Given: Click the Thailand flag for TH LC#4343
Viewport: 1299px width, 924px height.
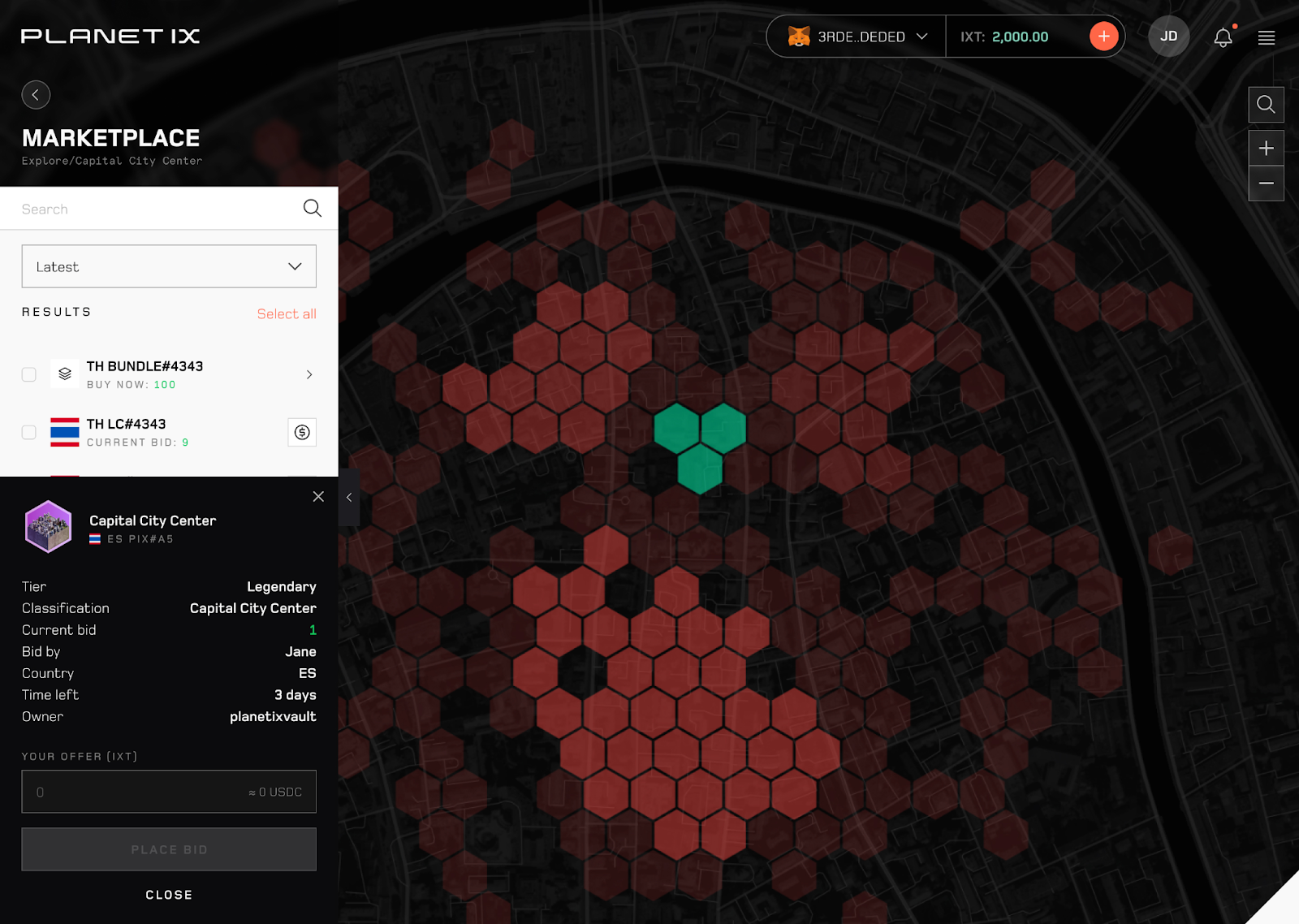Looking at the screenshot, I should coord(65,432).
